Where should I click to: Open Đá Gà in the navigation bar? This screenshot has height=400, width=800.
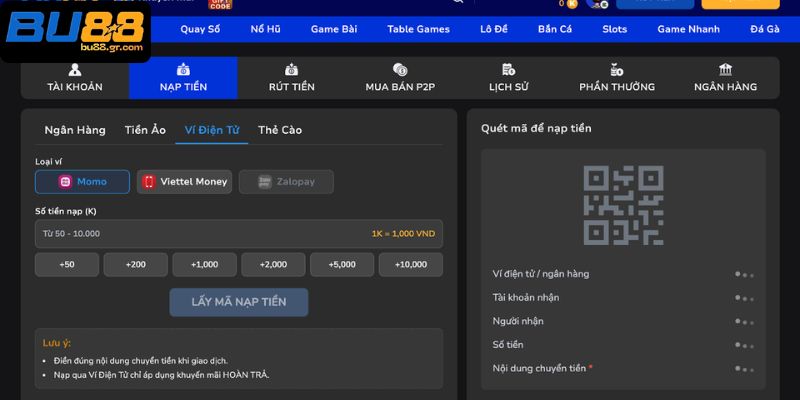[x=765, y=29]
